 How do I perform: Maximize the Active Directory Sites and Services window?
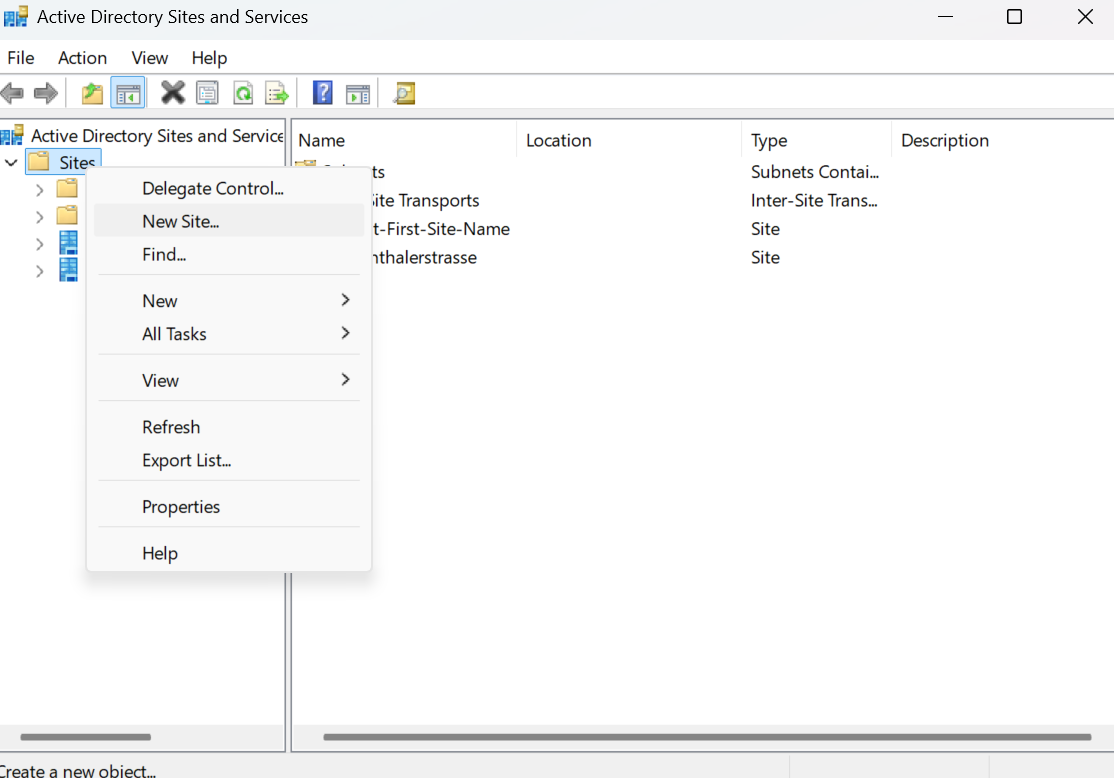point(1015,16)
